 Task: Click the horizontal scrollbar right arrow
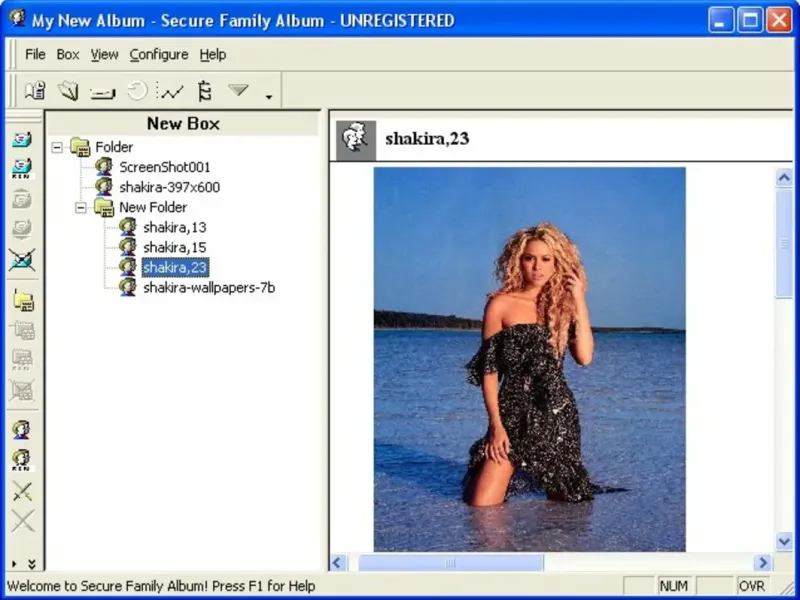pyautogui.click(x=763, y=563)
